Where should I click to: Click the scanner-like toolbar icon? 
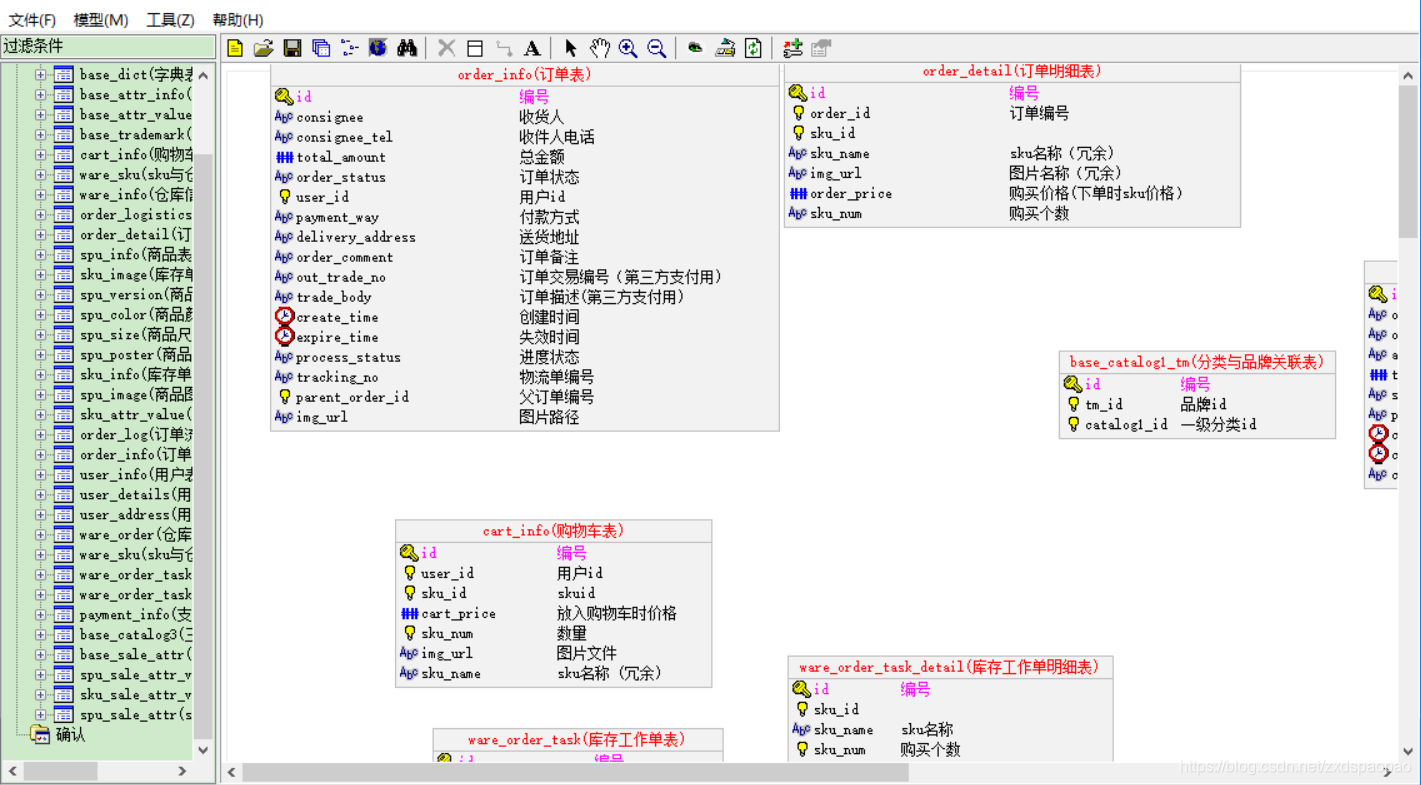(725, 48)
